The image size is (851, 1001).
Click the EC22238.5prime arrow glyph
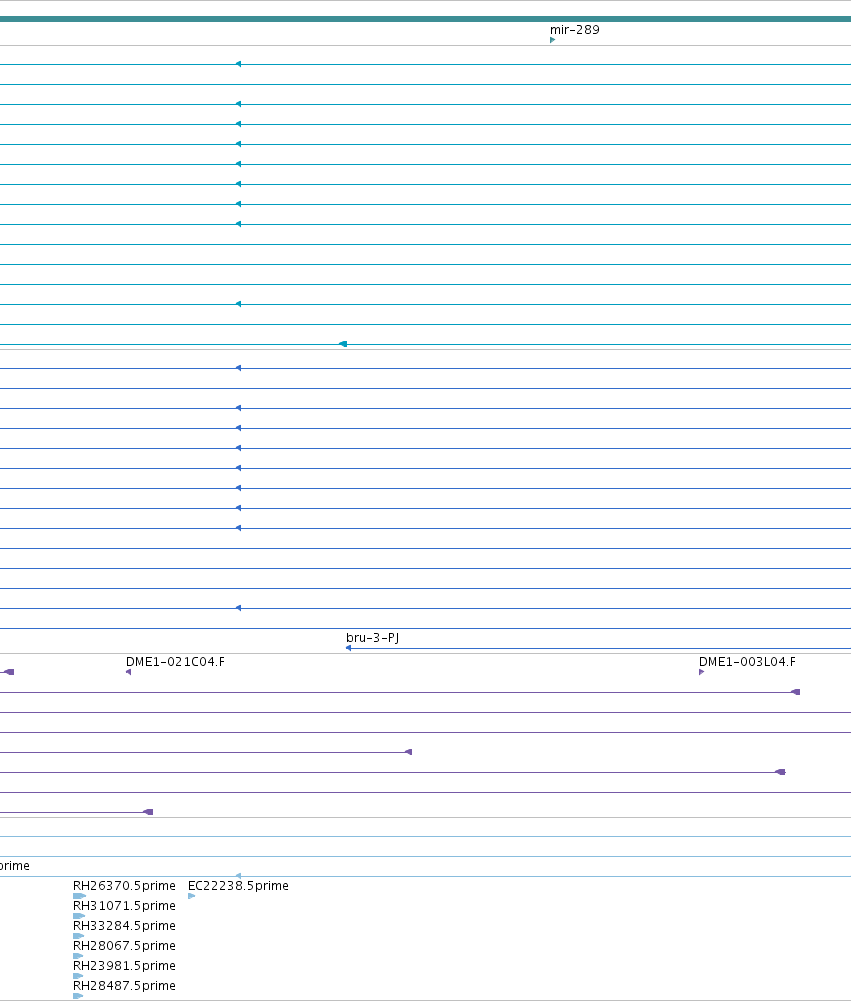[x=192, y=896]
